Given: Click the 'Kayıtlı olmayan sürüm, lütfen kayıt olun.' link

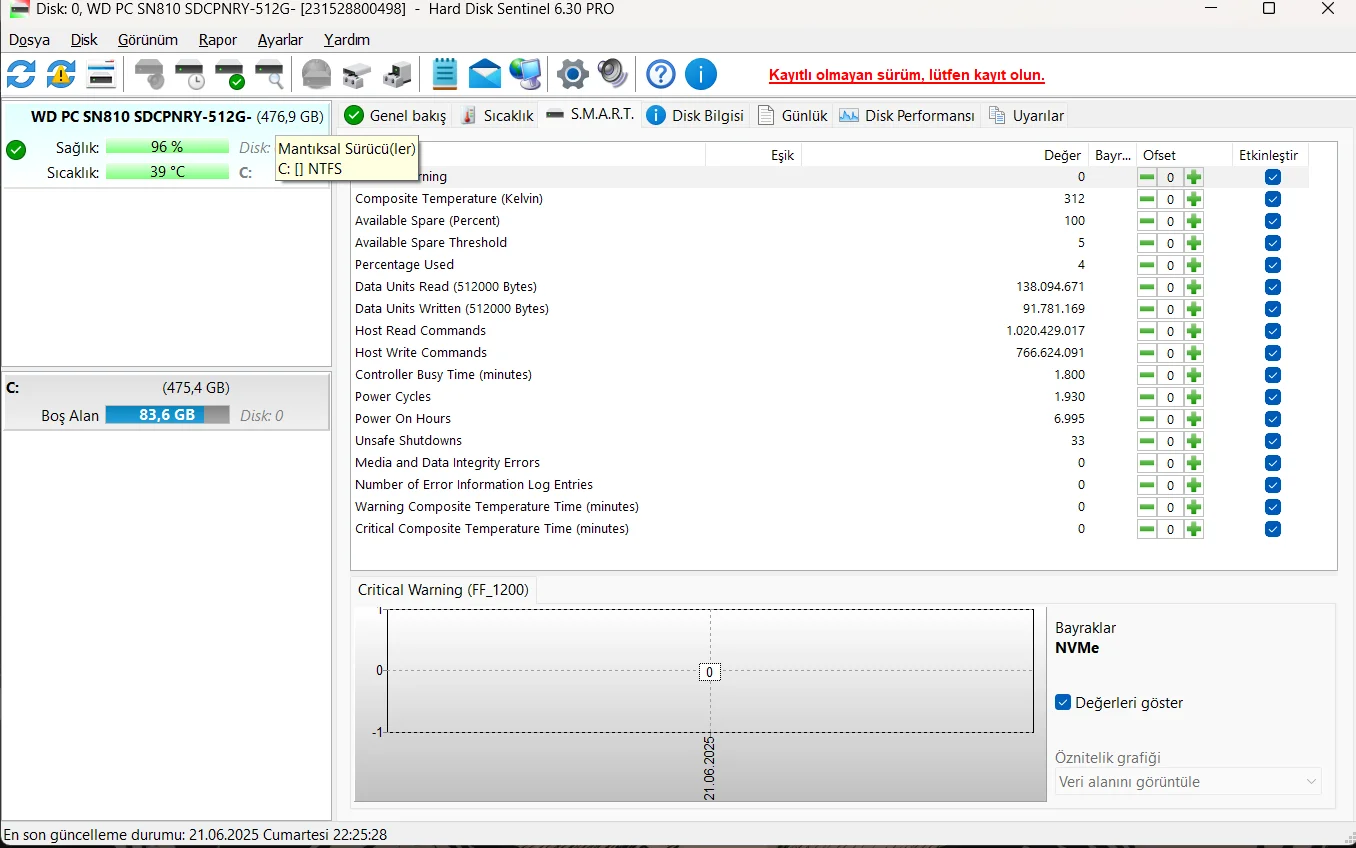Looking at the screenshot, I should 907,76.
